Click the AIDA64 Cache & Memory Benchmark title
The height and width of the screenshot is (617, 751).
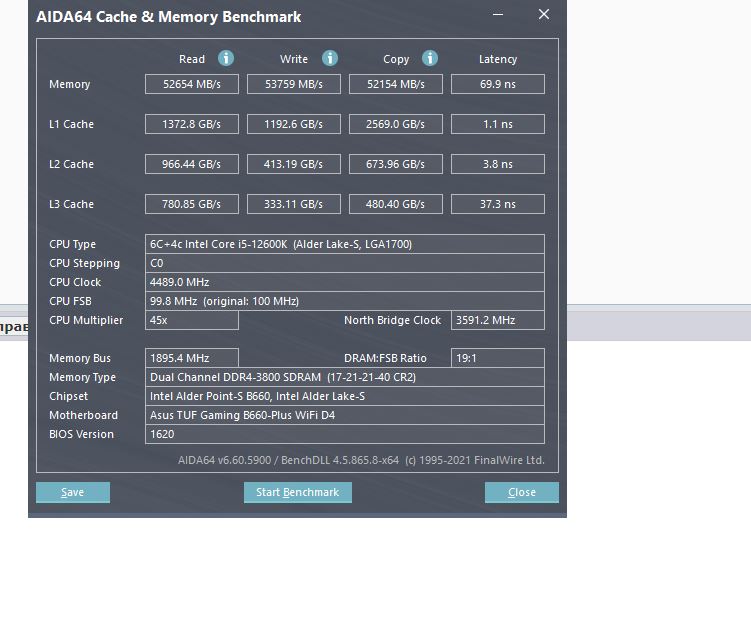click(169, 17)
